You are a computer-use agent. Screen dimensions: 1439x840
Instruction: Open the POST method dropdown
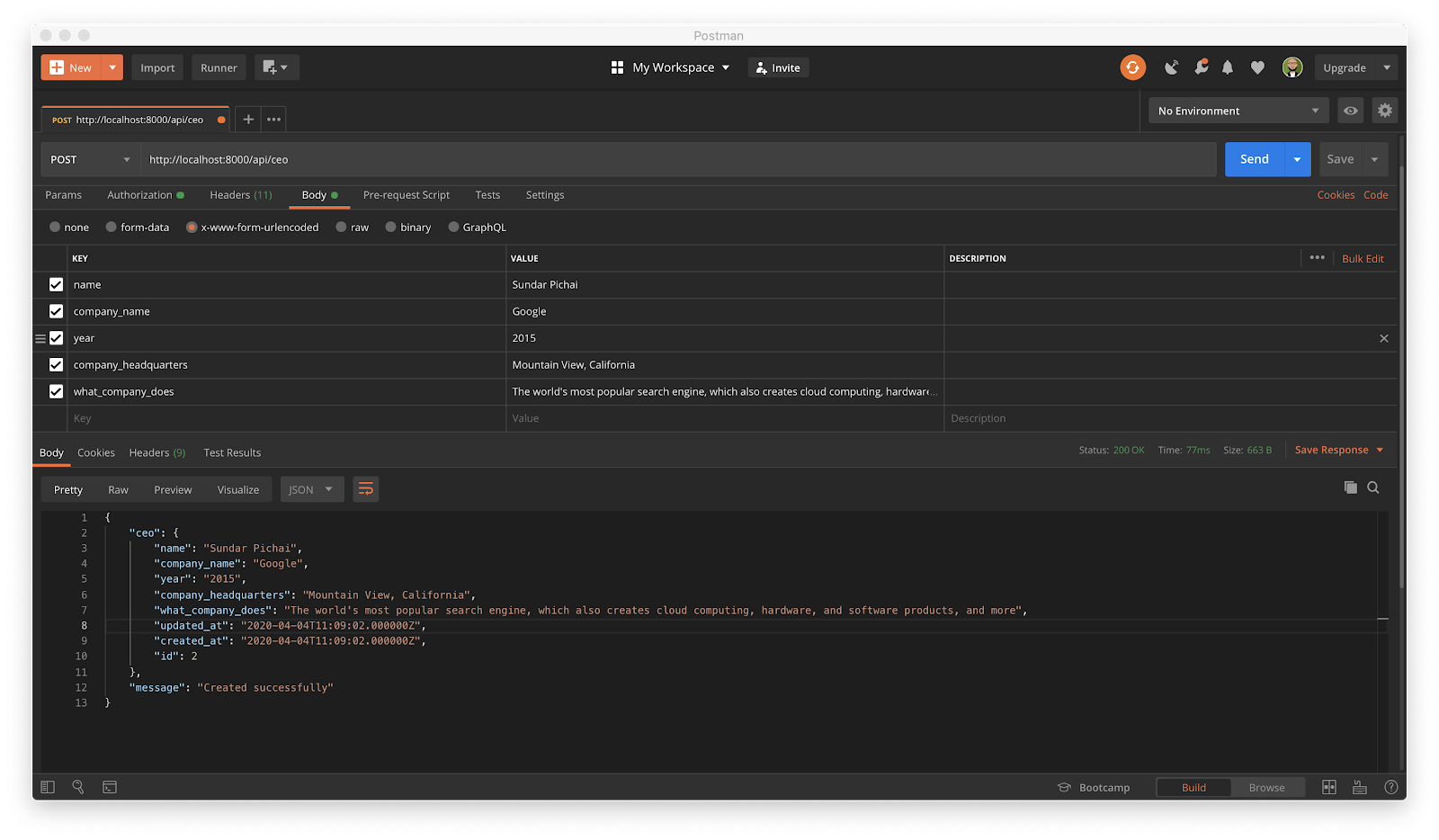tap(90, 159)
